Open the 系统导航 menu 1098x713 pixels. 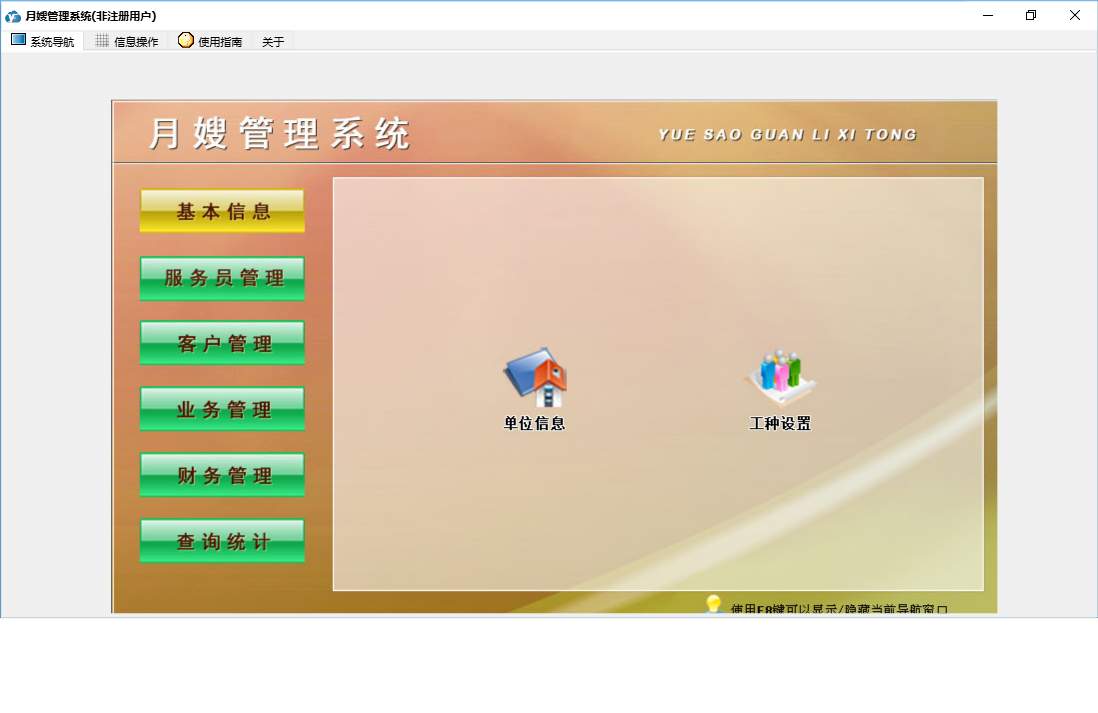coord(43,41)
